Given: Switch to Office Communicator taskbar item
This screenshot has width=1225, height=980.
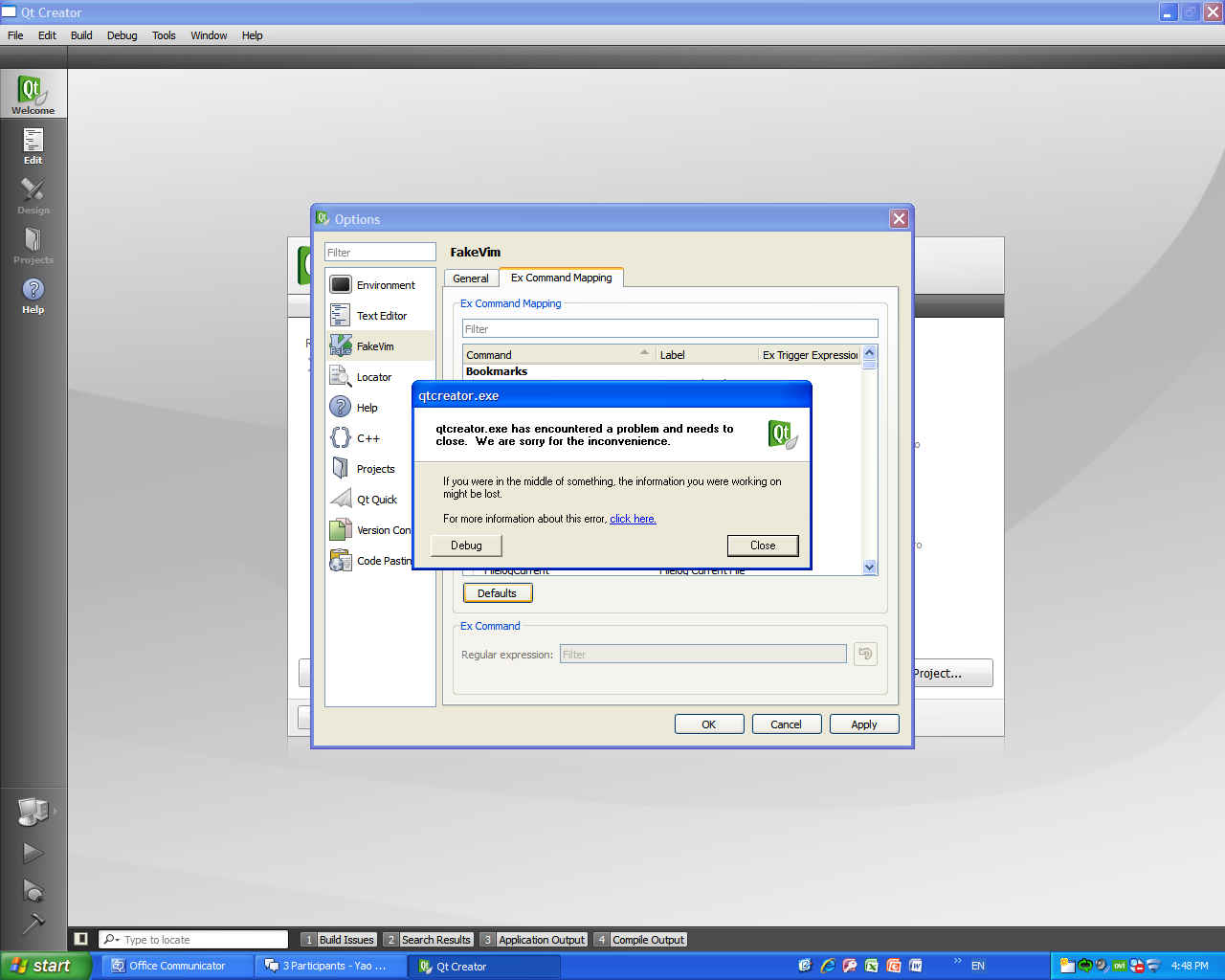Looking at the screenshot, I should [x=178, y=966].
